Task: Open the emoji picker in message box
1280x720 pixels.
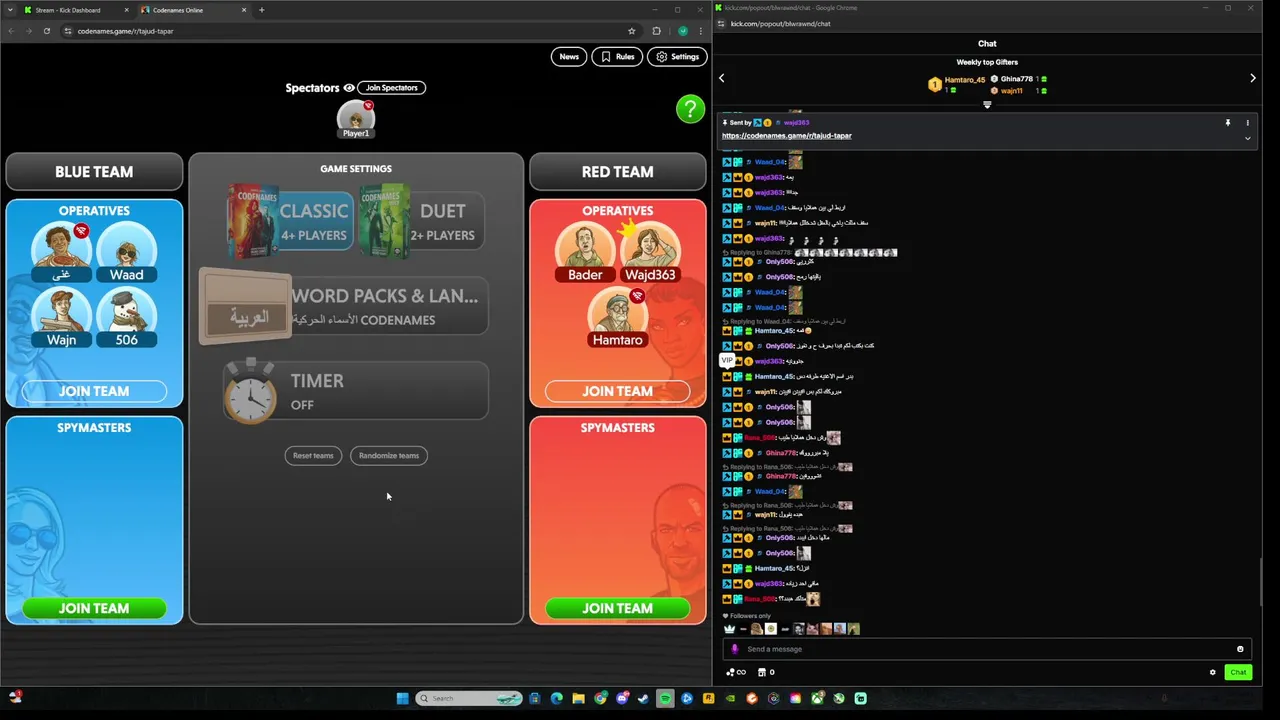Action: (1240, 649)
